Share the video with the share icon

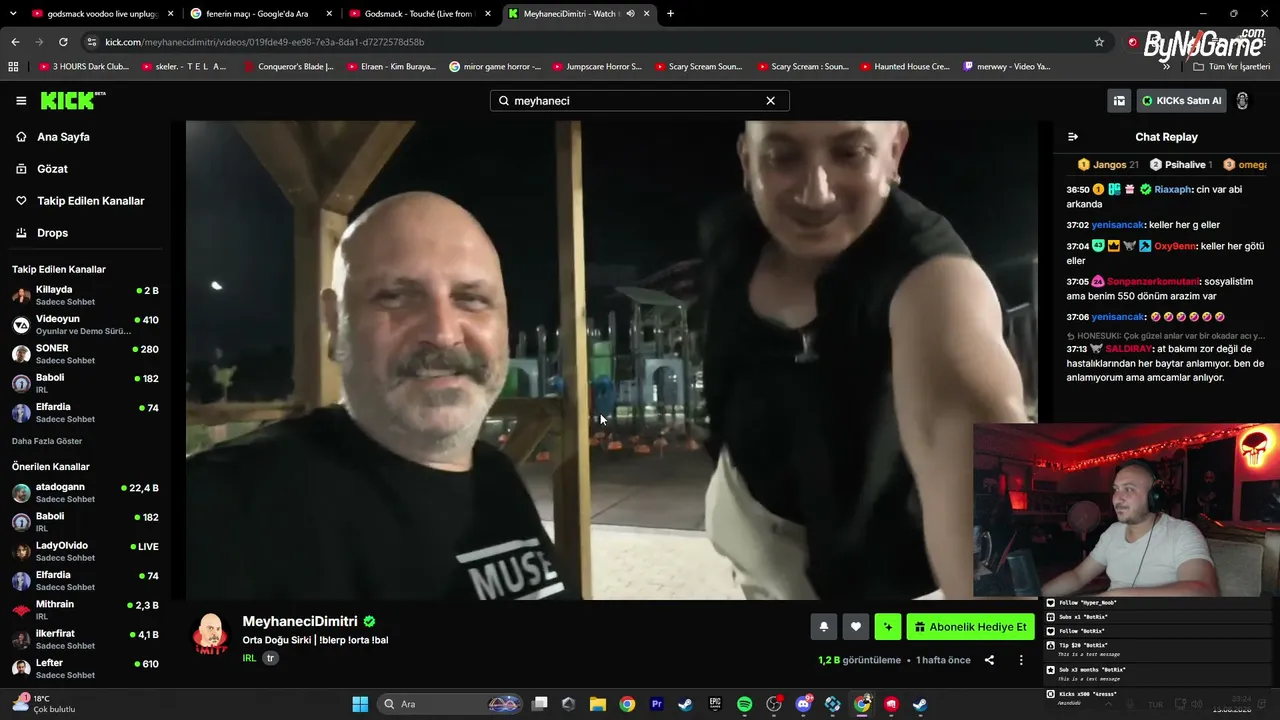pos(989,660)
